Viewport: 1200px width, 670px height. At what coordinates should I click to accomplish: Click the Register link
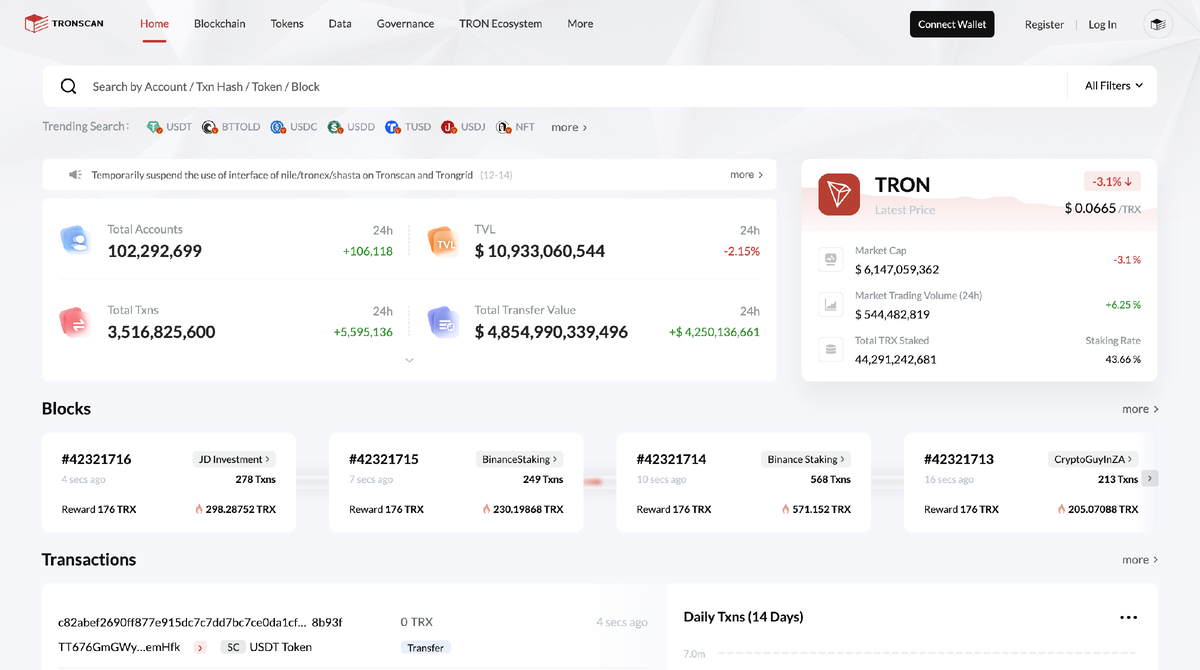1044,24
